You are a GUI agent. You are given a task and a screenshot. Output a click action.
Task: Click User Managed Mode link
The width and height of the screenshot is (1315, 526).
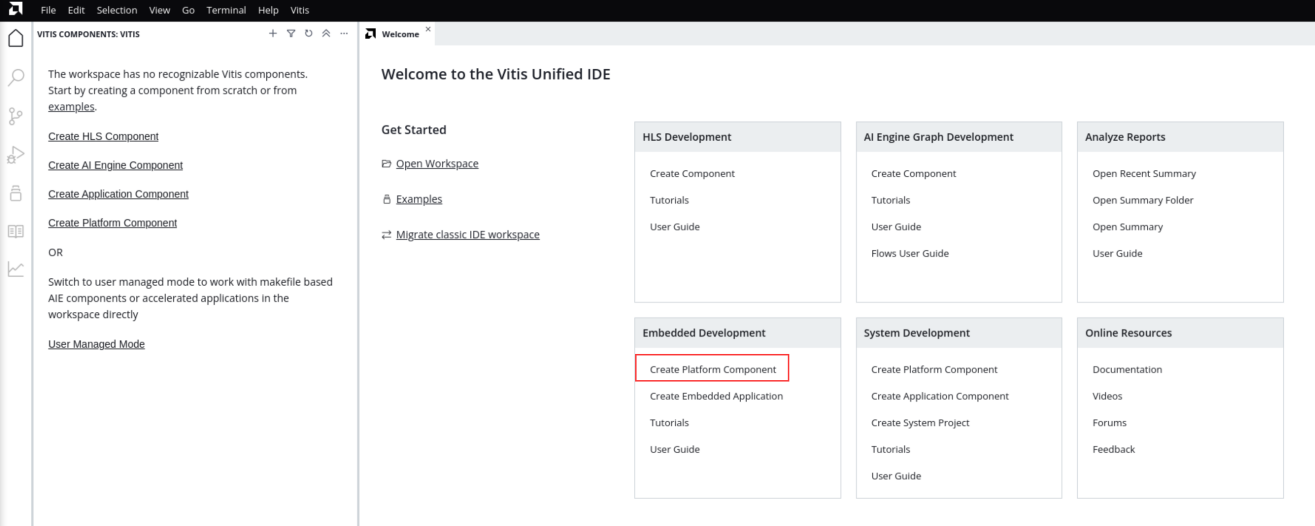tap(96, 344)
